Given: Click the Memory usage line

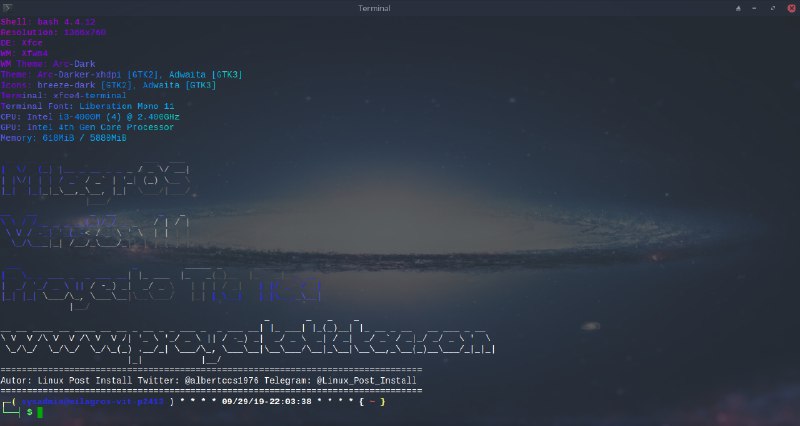Looking at the screenshot, I should (x=65, y=138).
